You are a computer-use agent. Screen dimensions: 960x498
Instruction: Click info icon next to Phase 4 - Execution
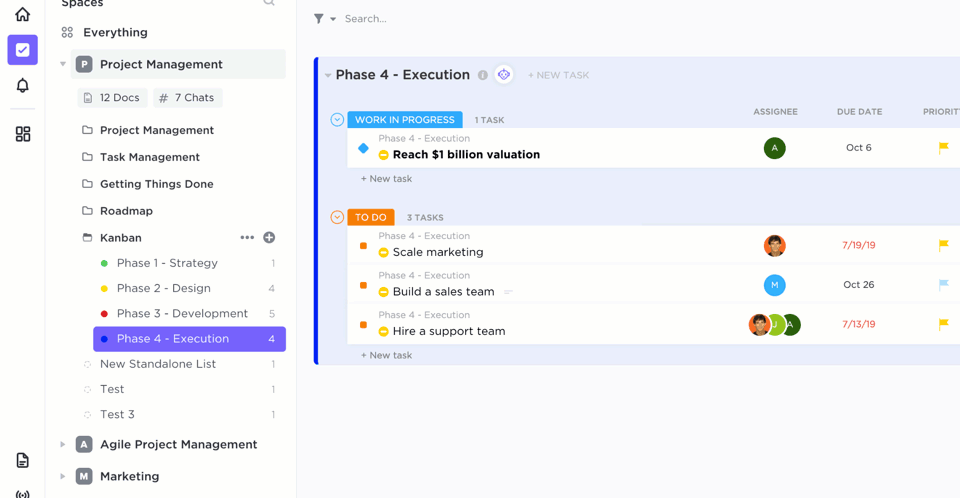483,75
